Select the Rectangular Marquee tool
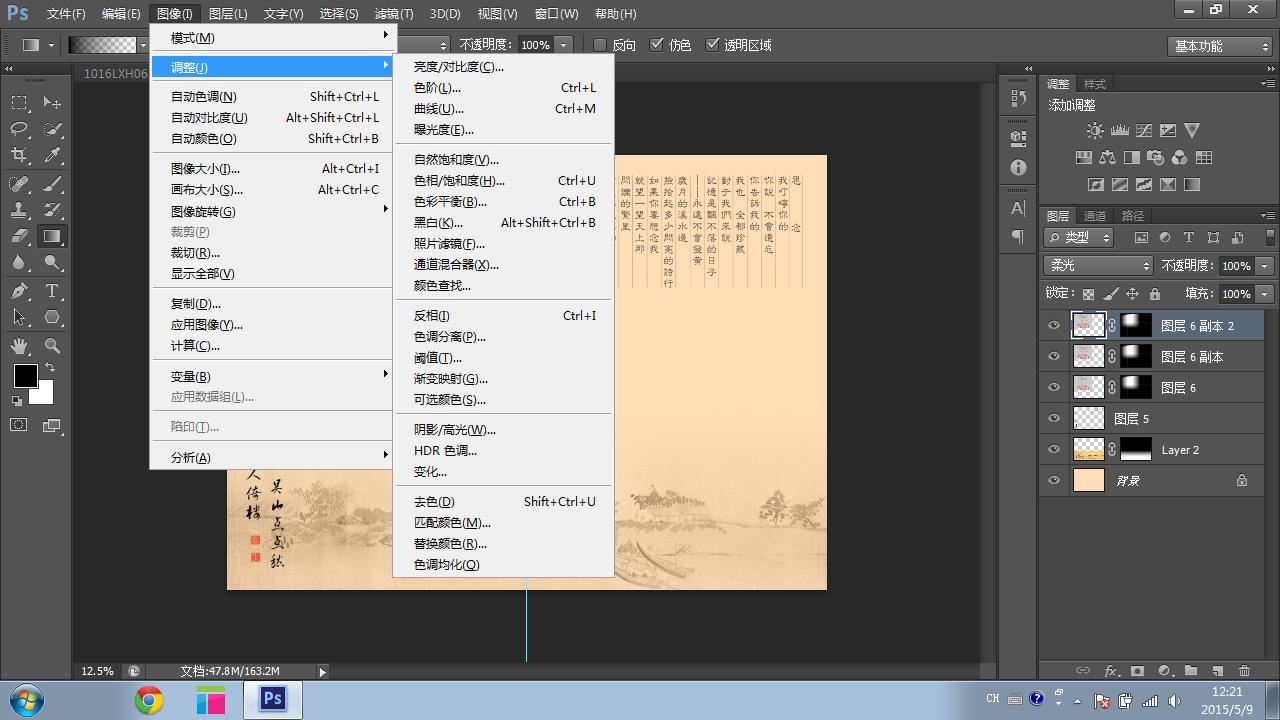Screen dimensions: 1280x720 point(19,102)
